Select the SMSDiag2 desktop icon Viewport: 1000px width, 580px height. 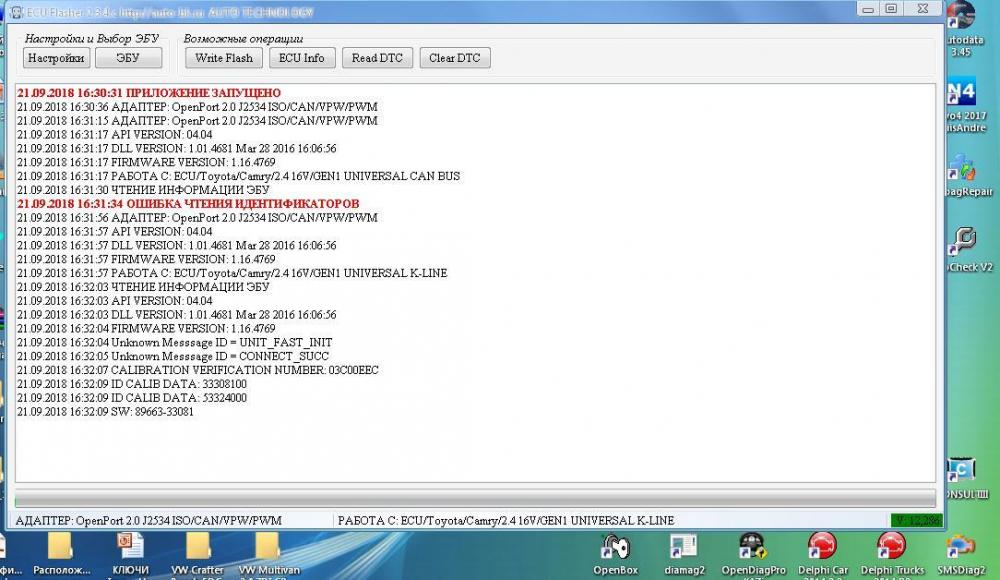point(960,547)
